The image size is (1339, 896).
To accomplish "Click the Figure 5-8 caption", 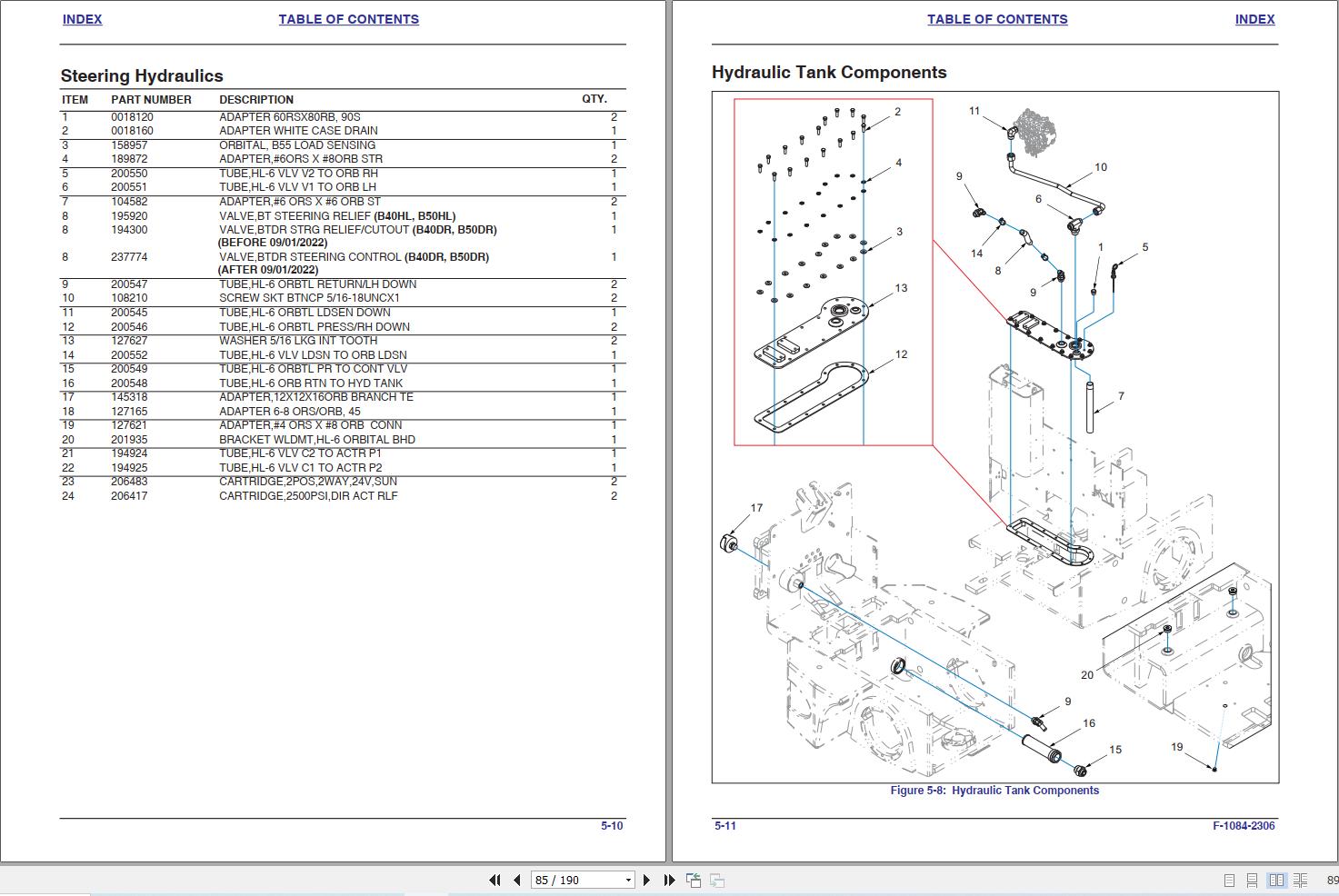I will point(994,791).
